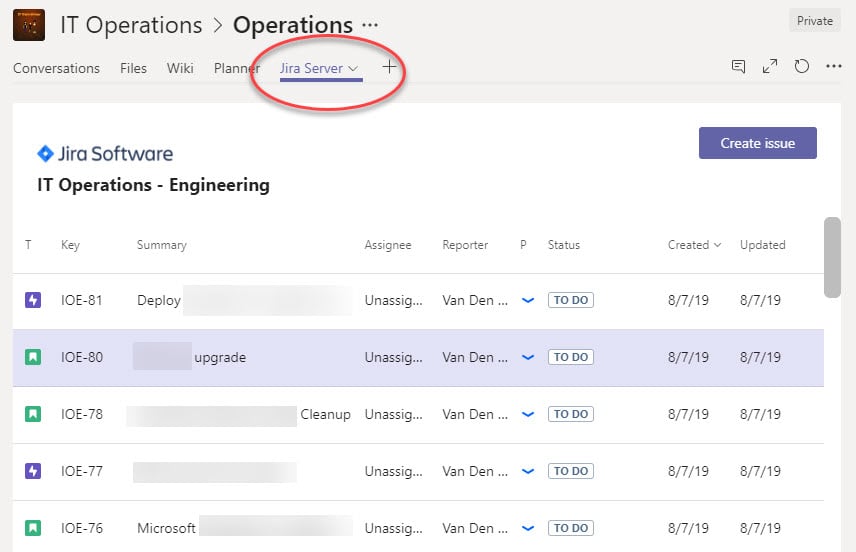Switch to the Conversations tab
Image resolution: width=856 pixels, height=552 pixels.
[56, 68]
